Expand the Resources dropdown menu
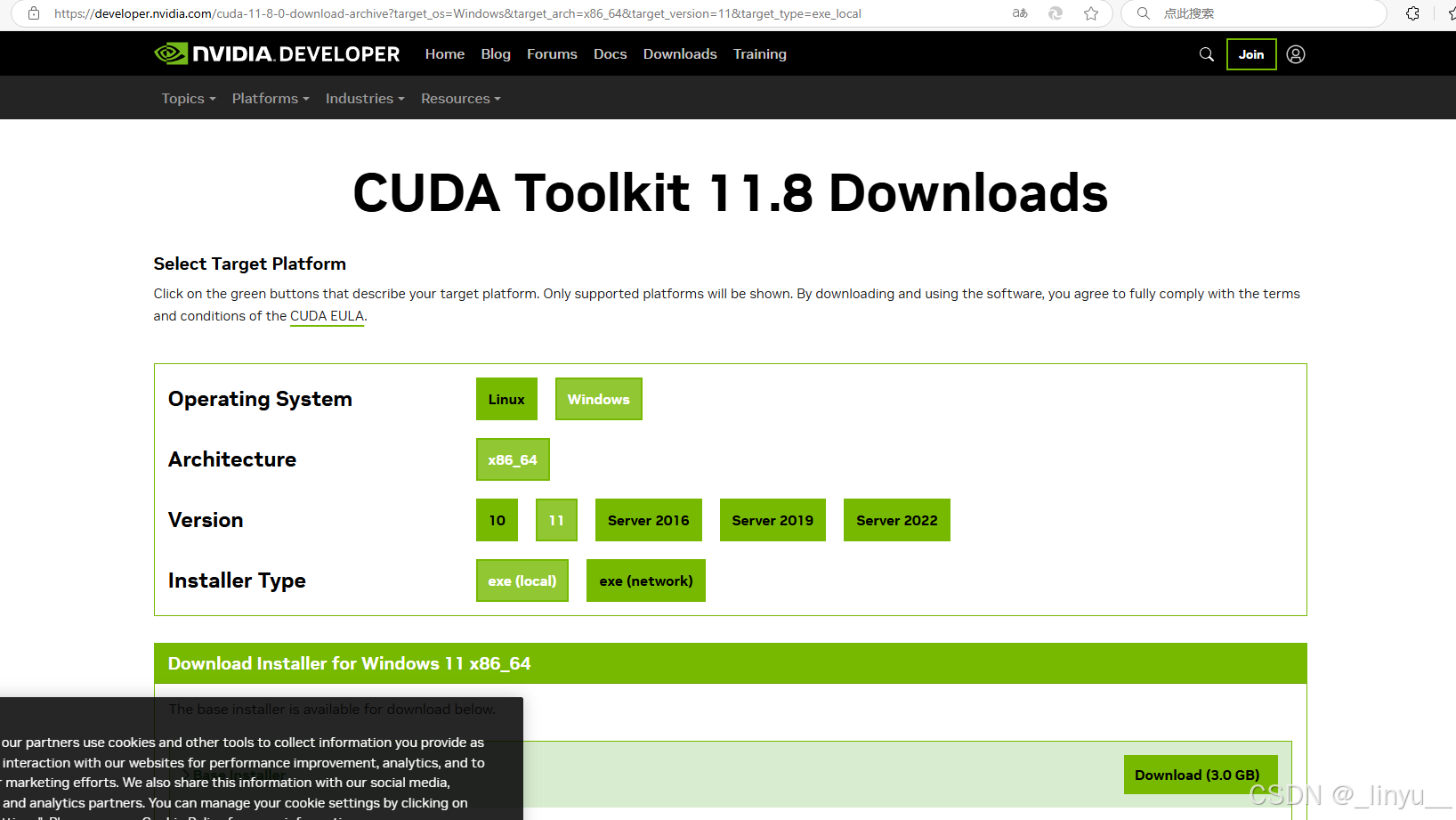Image resolution: width=1456 pixels, height=820 pixels. [x=461, y=99]
